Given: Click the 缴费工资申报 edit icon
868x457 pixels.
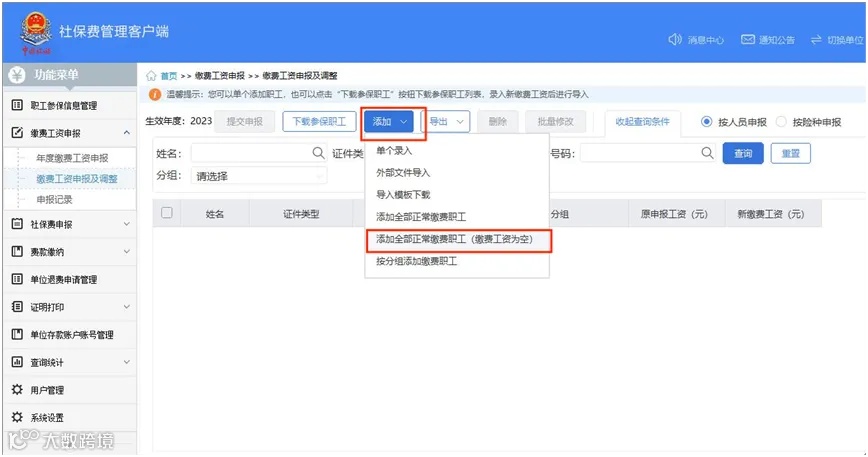Looking at the screenshot, I should point(17,133).
